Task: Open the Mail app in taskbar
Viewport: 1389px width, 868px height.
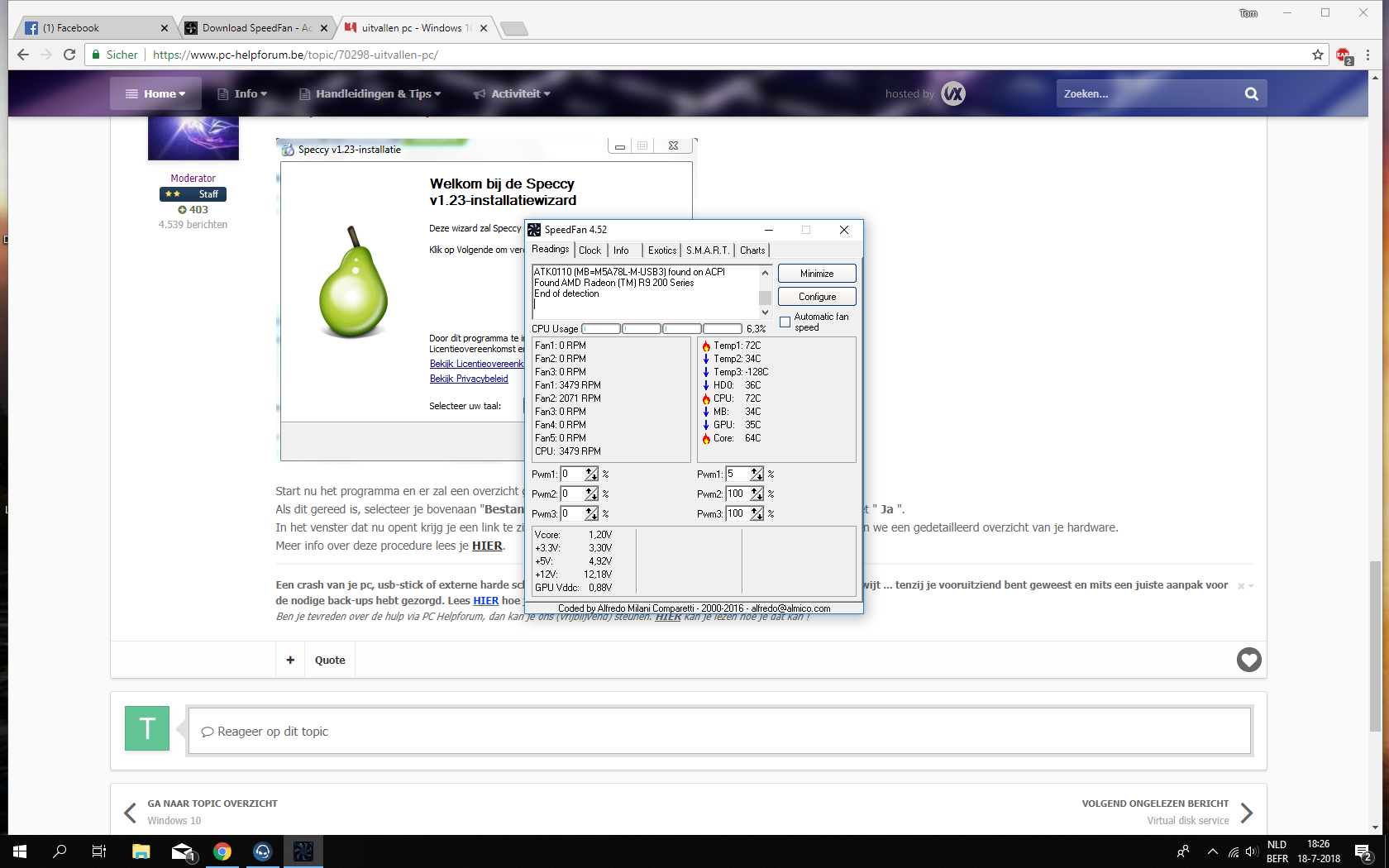Action: pos(182,851)
